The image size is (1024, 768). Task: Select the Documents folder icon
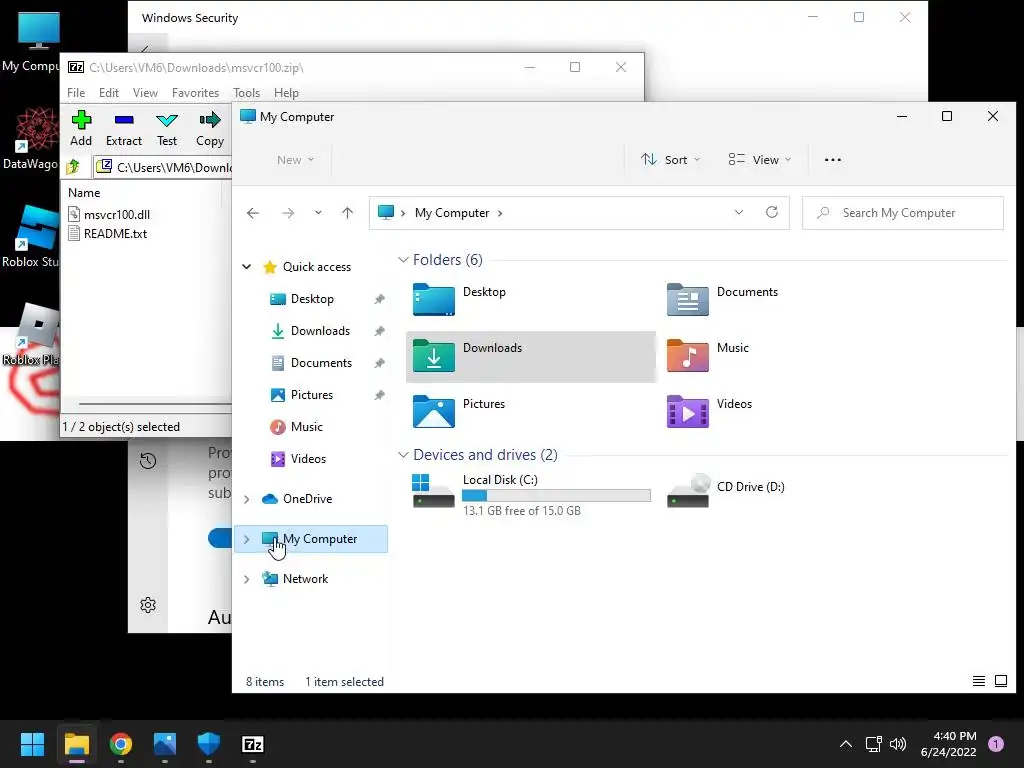[x=688, y=300]
